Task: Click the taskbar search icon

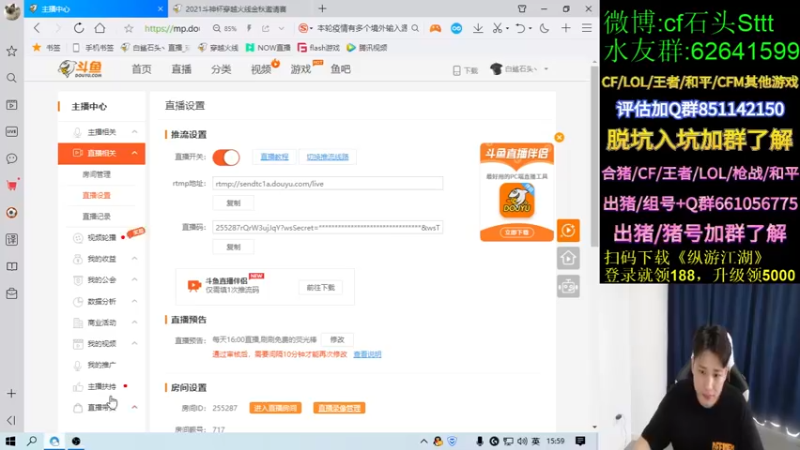Action: point(32,441)
